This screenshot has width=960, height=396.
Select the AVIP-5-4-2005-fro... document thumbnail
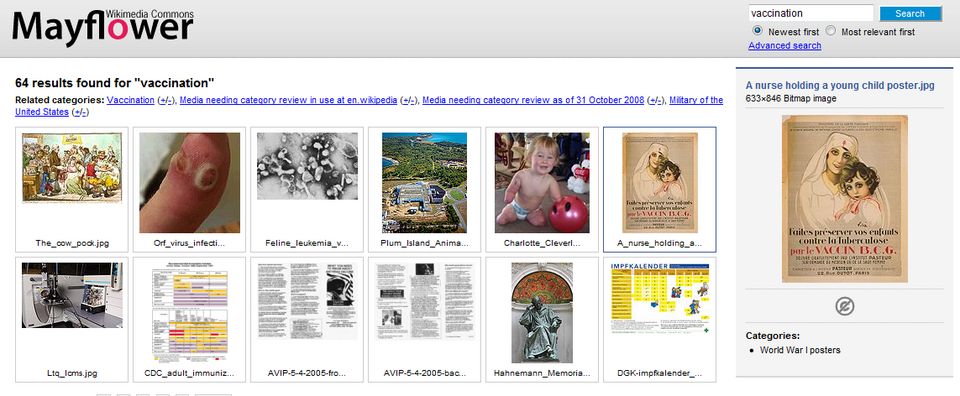(307, 301)
